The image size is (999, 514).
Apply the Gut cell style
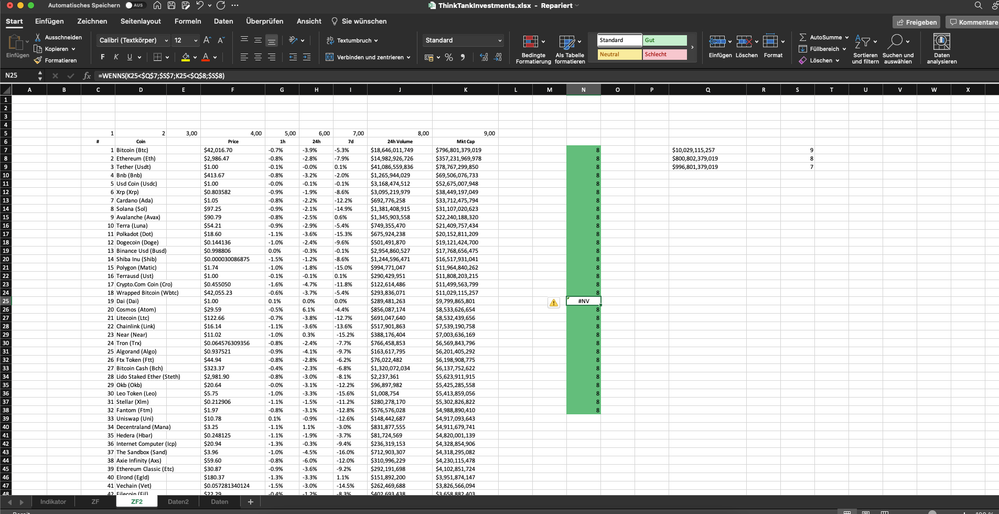[x=665, y=40]
